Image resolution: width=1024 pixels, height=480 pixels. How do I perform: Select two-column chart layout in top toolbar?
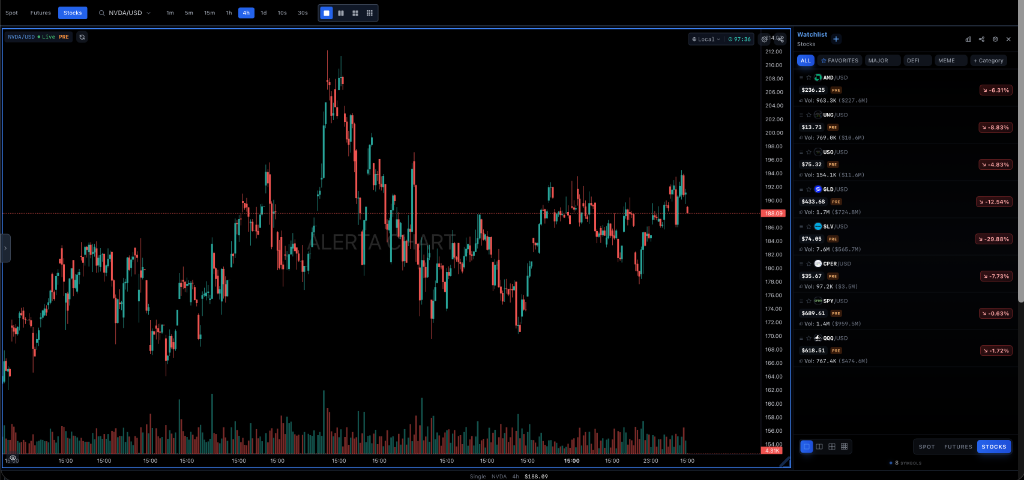tap(341, 13)
